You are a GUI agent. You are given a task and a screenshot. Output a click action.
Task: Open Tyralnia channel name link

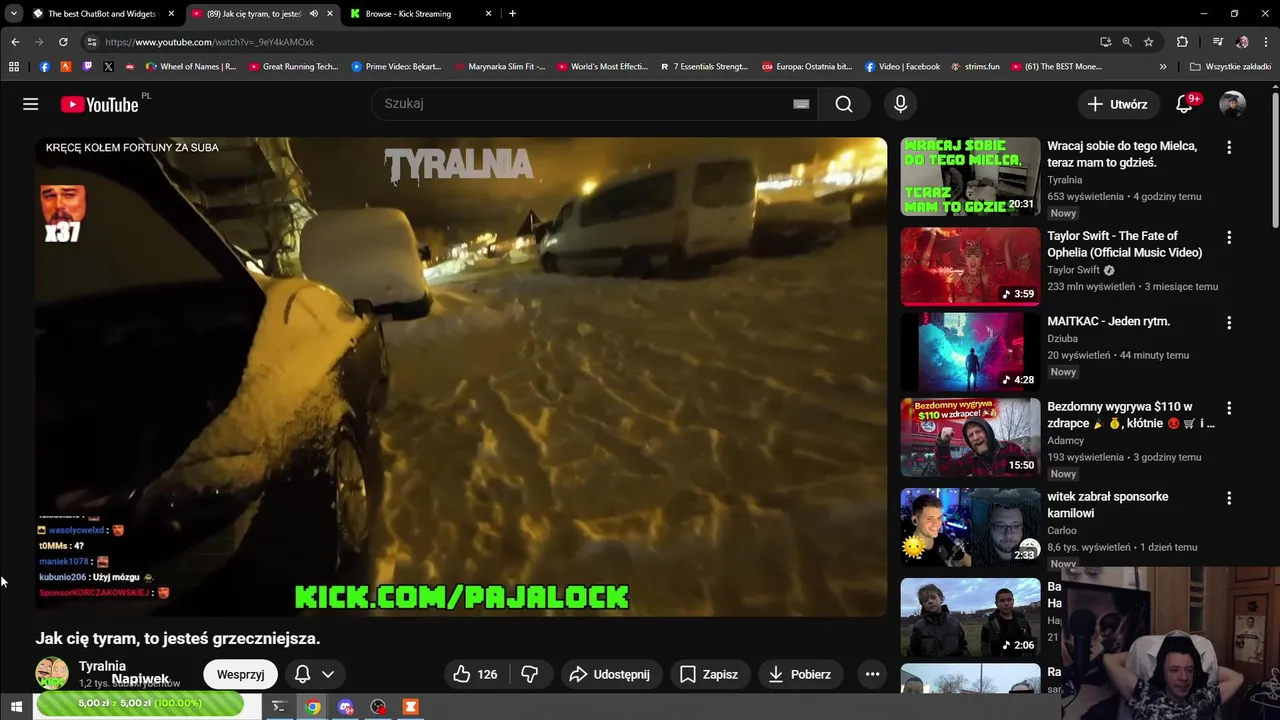(x=102, y=666)
